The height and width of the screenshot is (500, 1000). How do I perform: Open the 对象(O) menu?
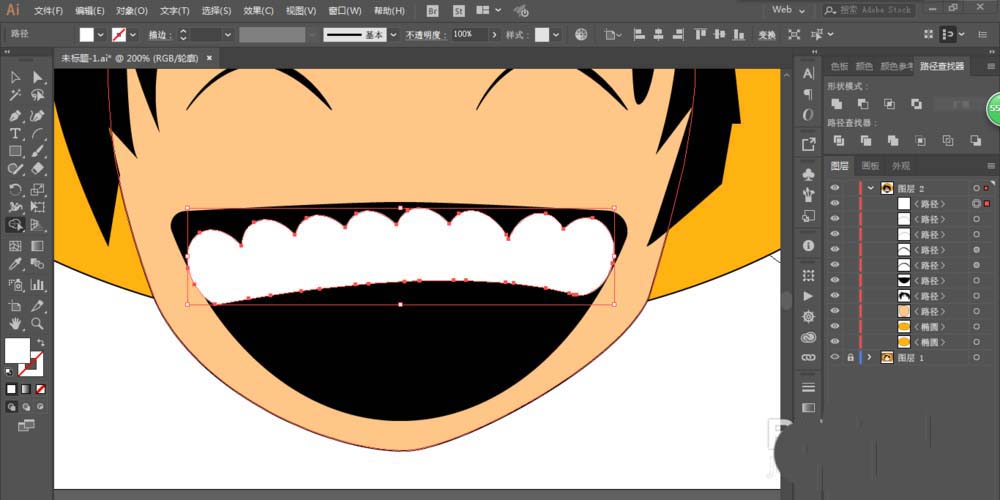[x=132, y=11]
